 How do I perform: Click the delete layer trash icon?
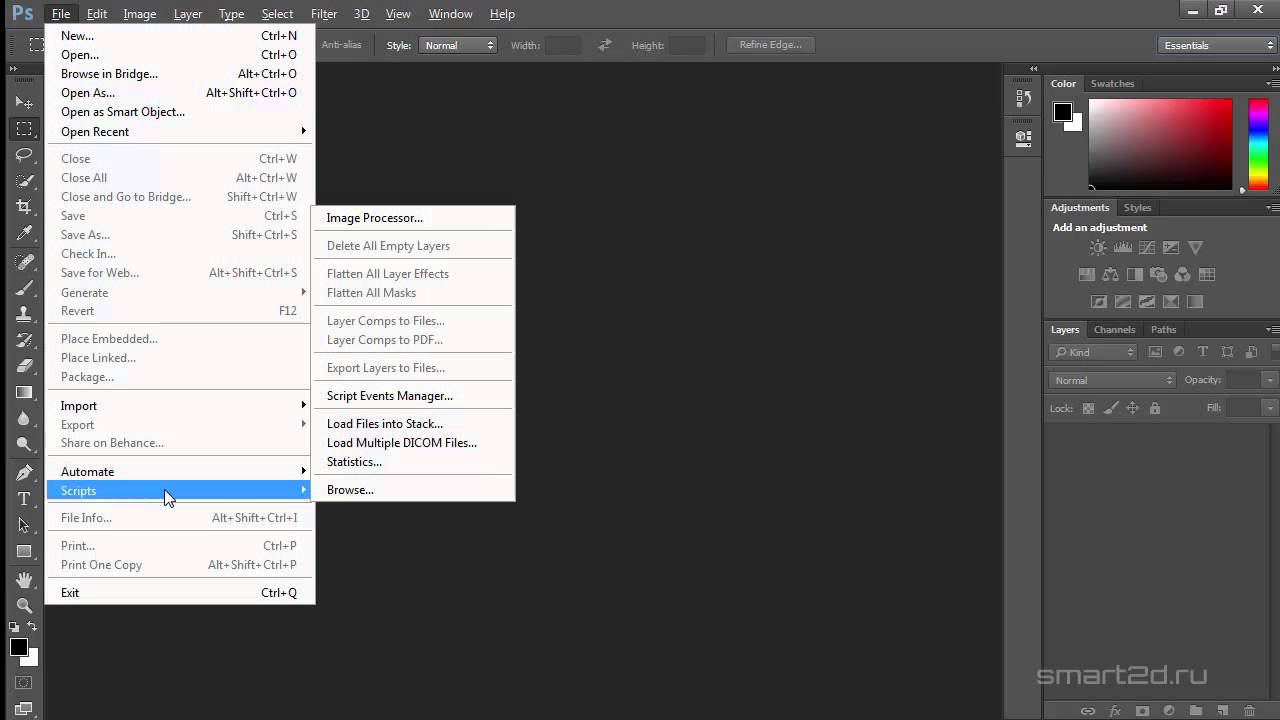1248,711
